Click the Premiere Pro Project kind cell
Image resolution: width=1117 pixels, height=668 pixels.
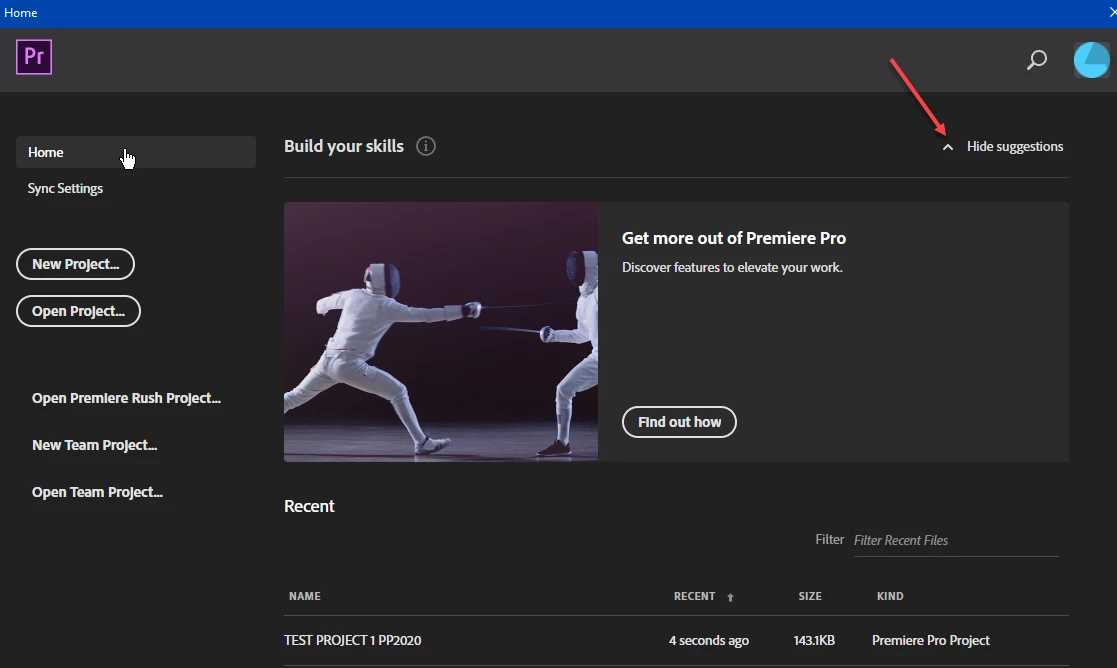point(931,640)
